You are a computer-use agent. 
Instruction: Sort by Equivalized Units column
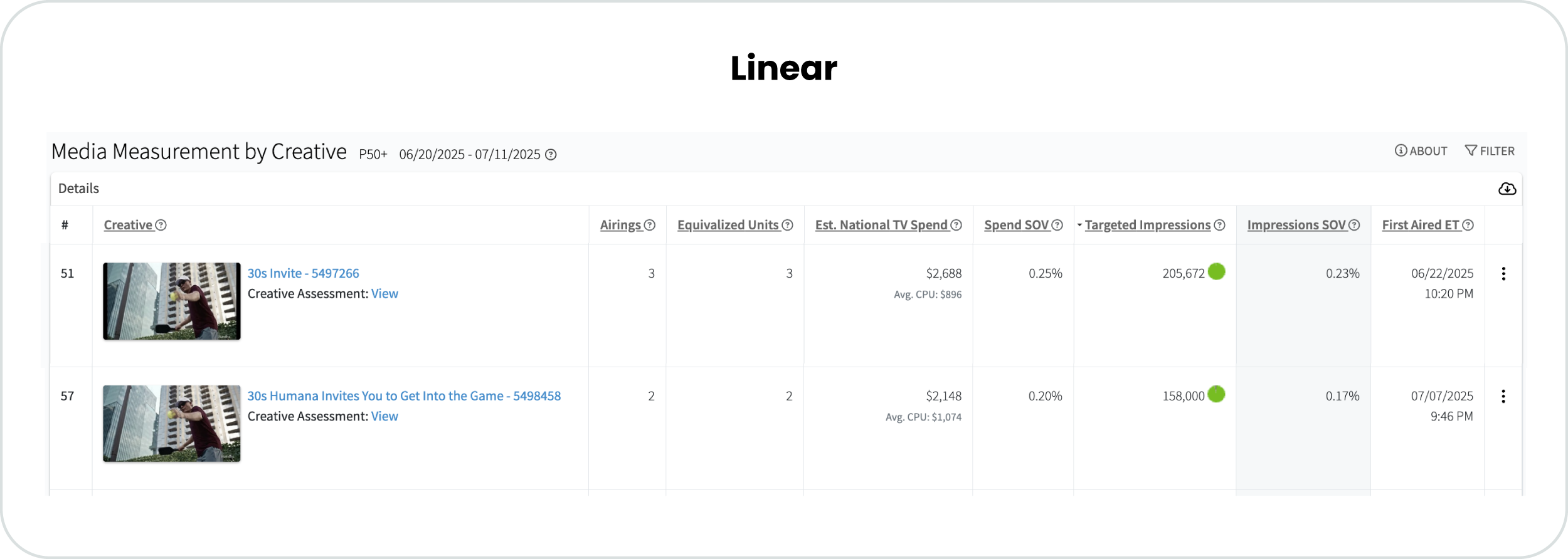[728, 225]
